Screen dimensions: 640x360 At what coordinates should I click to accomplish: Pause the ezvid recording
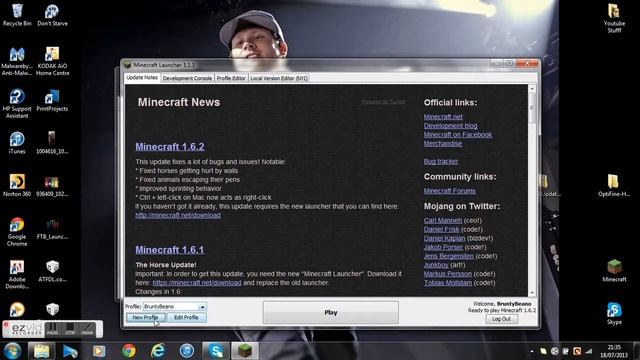click(52, 329)
